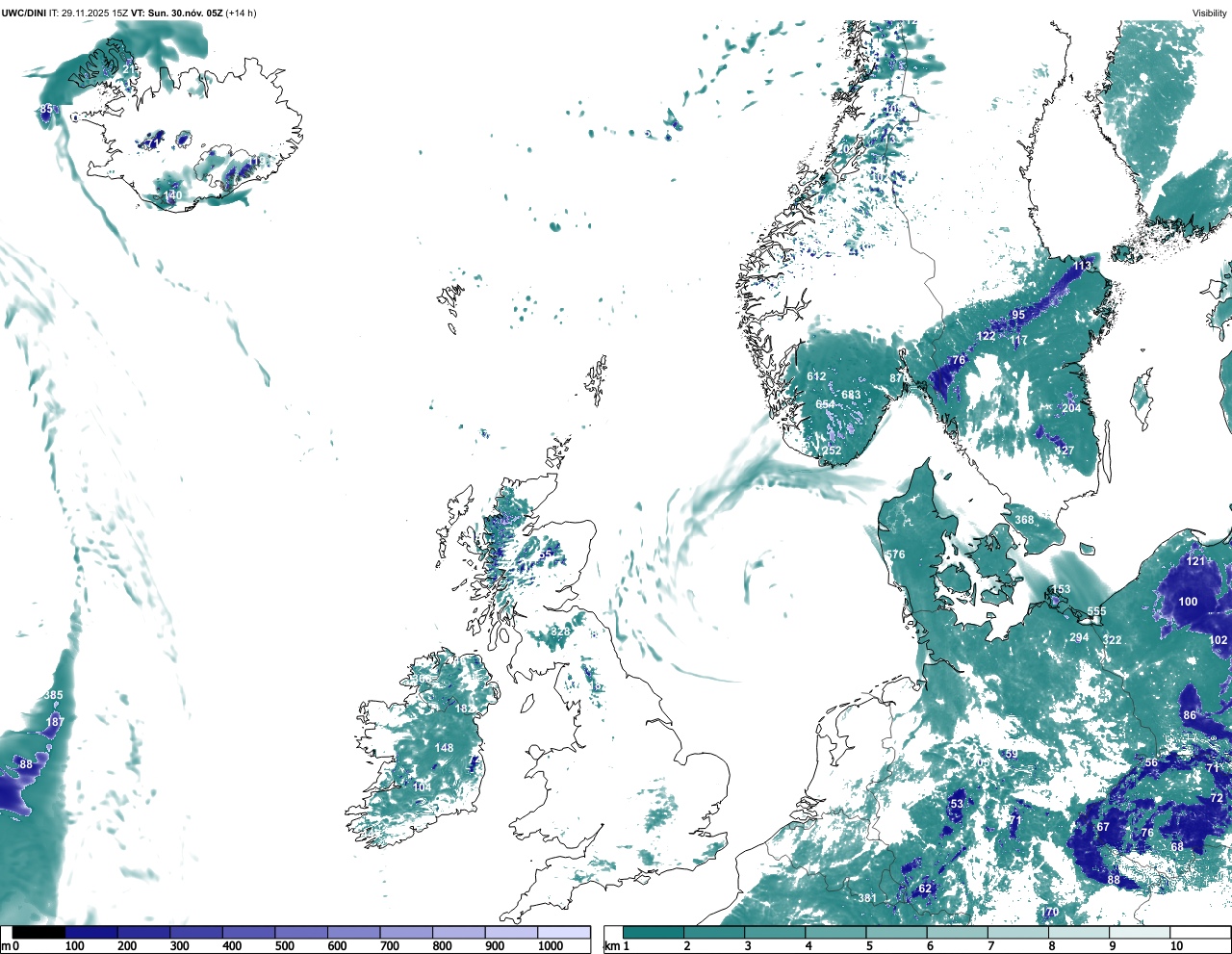The image size is (1232, 954).
Task: Click the '612' visibility value in Norway
Action: click(x=816, y=376)
